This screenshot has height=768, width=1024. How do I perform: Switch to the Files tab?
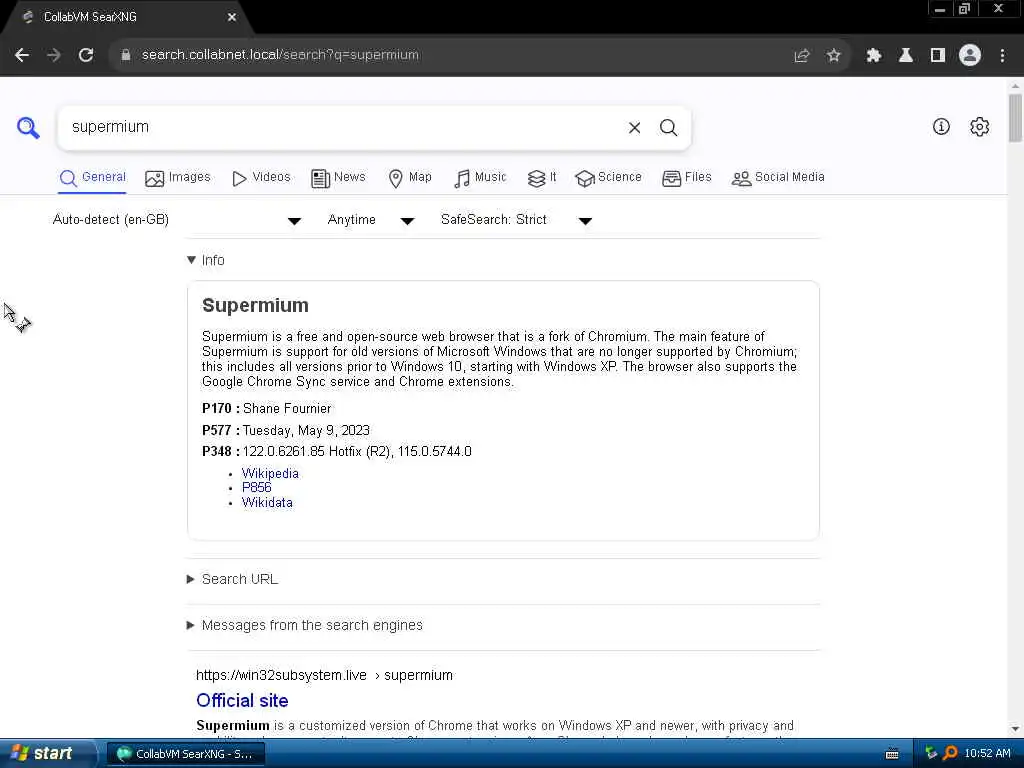click(x=686, y=178)
